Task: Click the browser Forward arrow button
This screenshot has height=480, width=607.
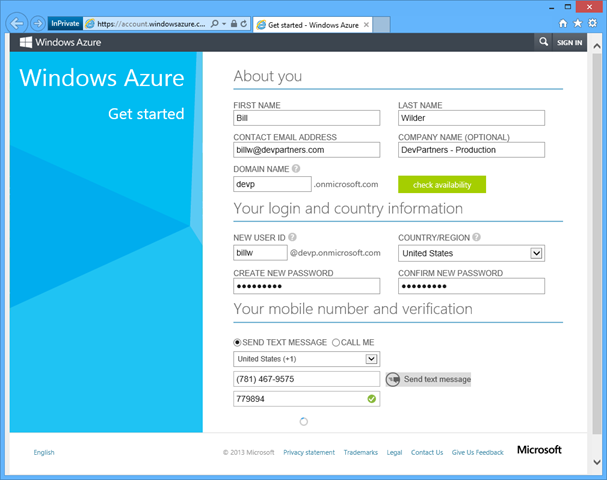Action: [37, 22]
